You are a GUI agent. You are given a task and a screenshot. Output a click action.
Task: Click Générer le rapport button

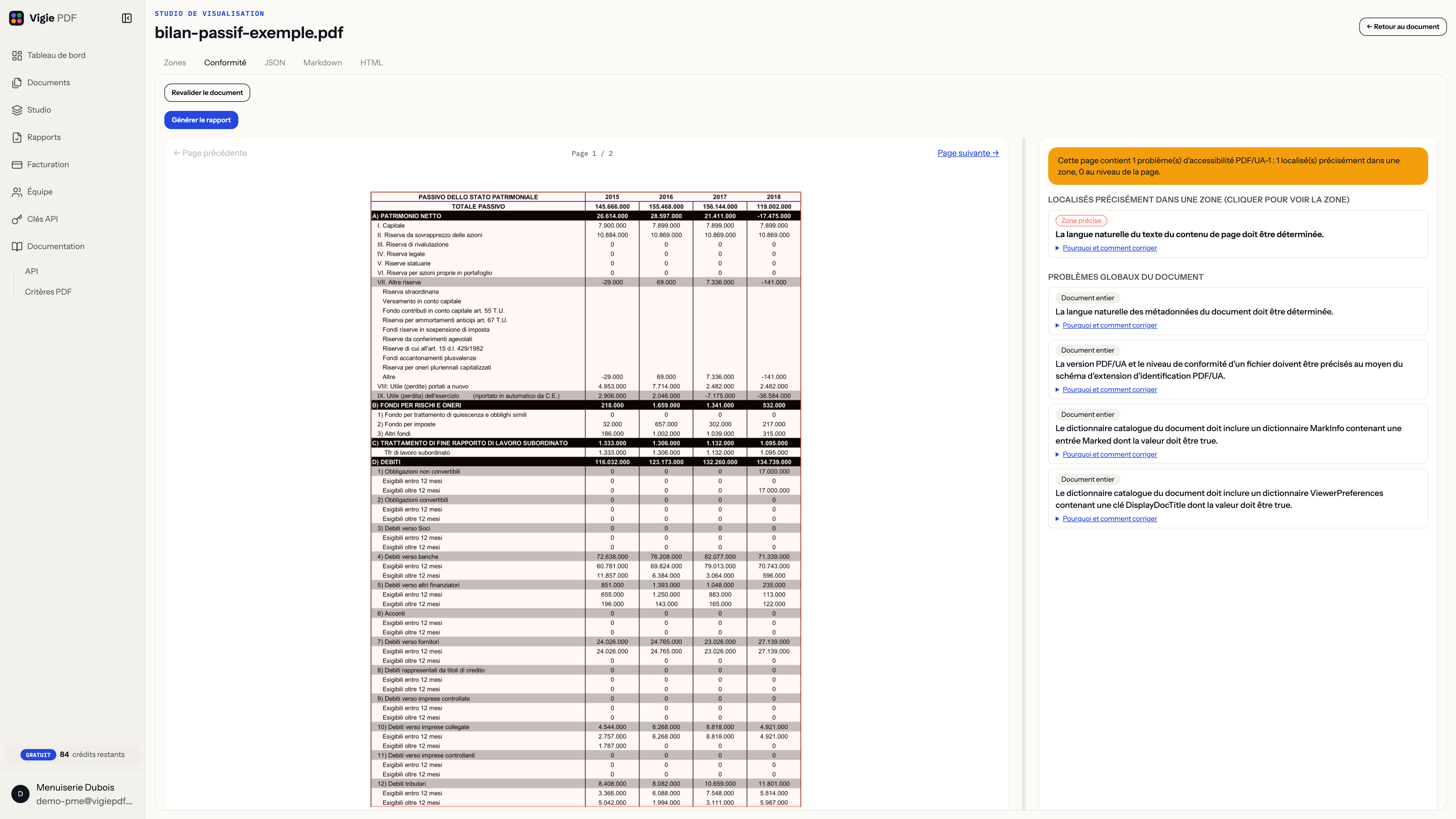tap(201, 120)
